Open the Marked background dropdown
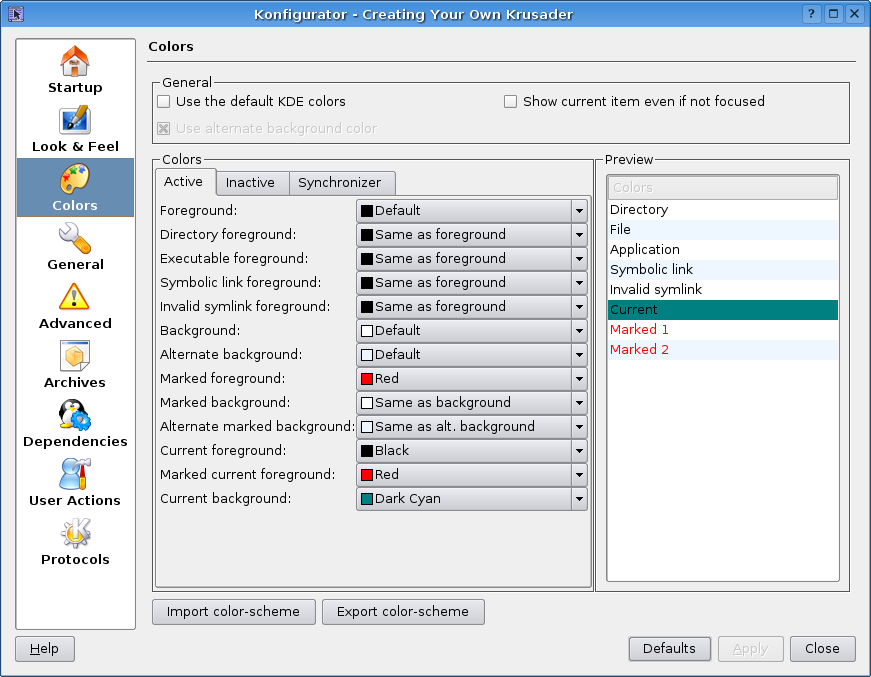The width and height of the screenshot is (871, 677). click(471, 403)
